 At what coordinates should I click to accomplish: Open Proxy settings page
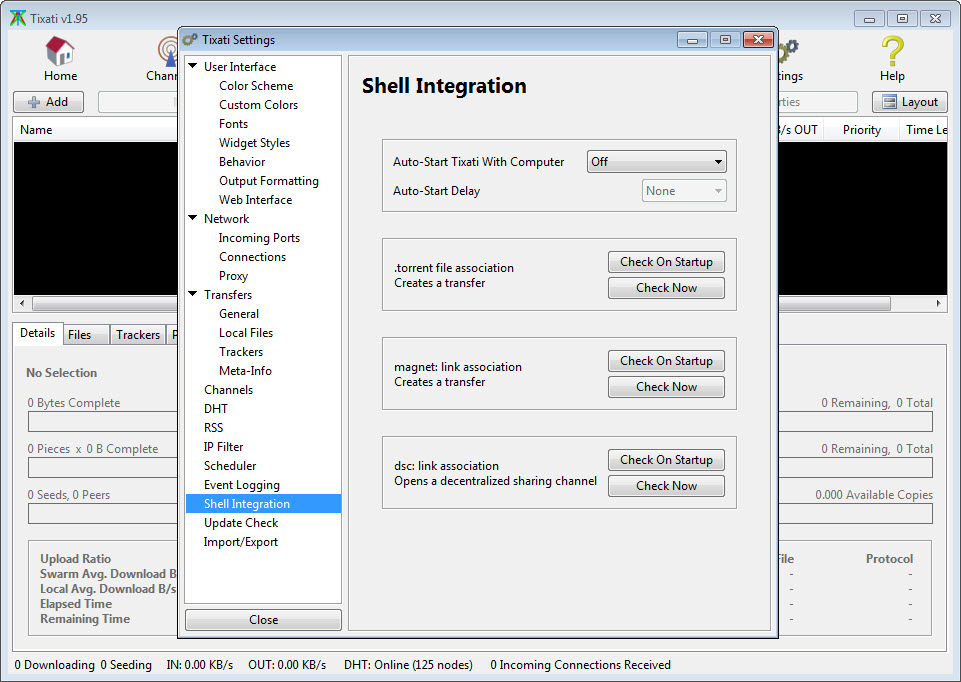click(x=233, y=276)
